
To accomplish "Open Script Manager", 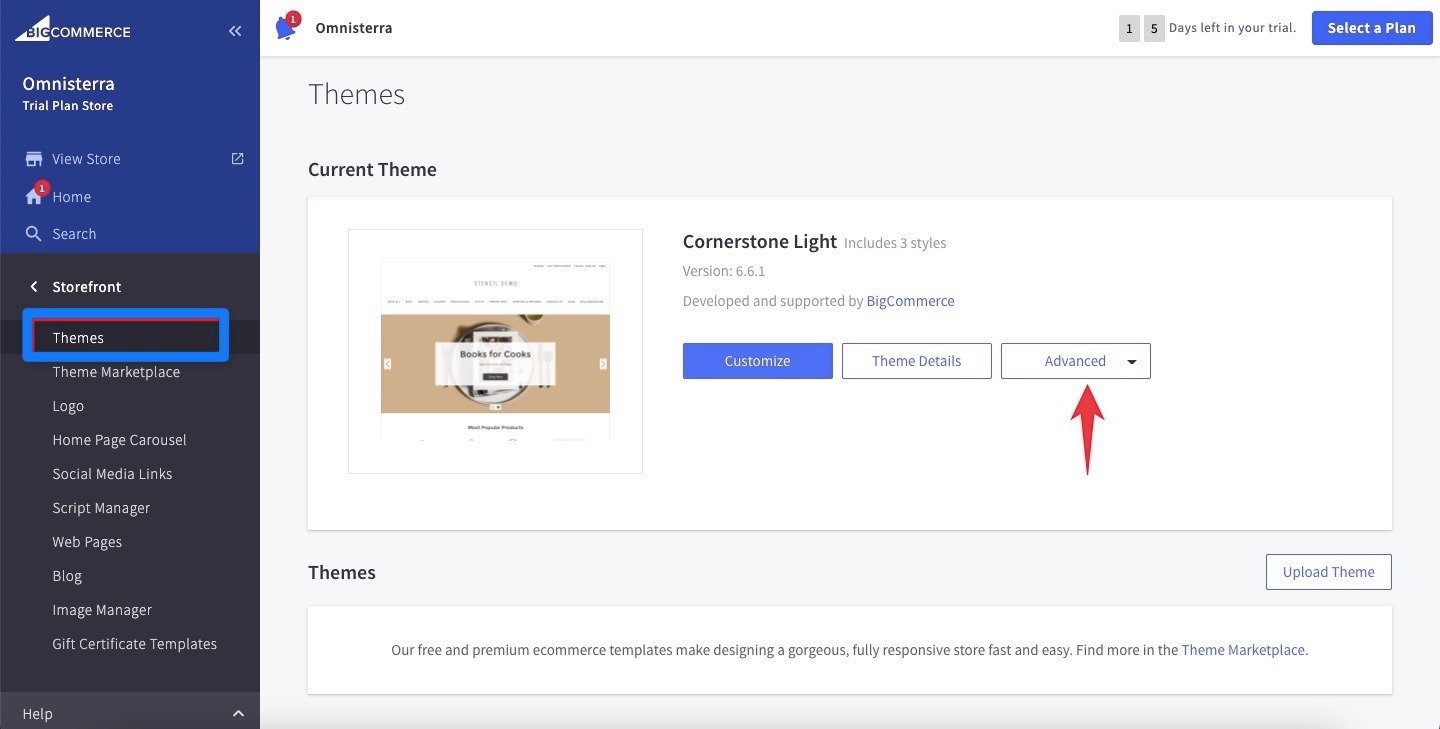I will click(101, 508).
